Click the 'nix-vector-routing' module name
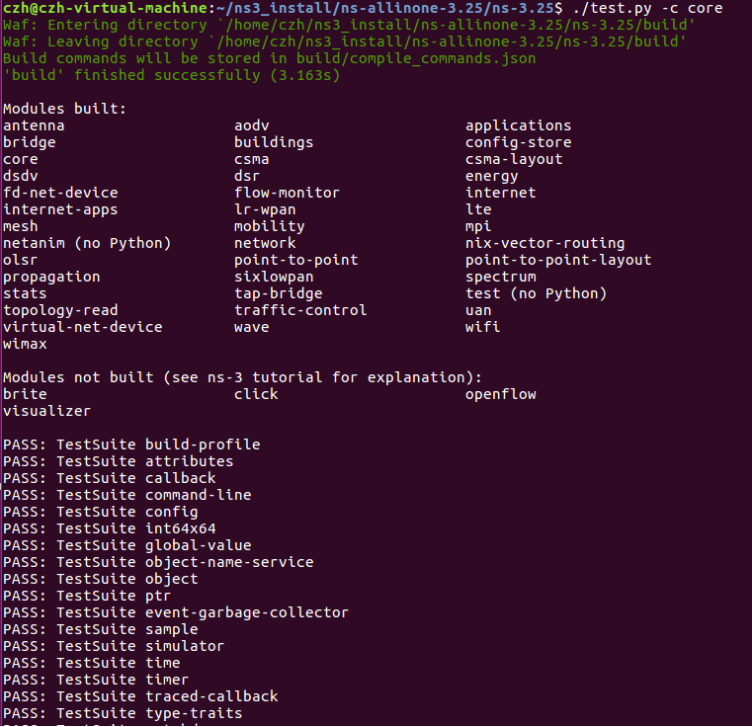The image size is (752, 727). pos(545,244)
